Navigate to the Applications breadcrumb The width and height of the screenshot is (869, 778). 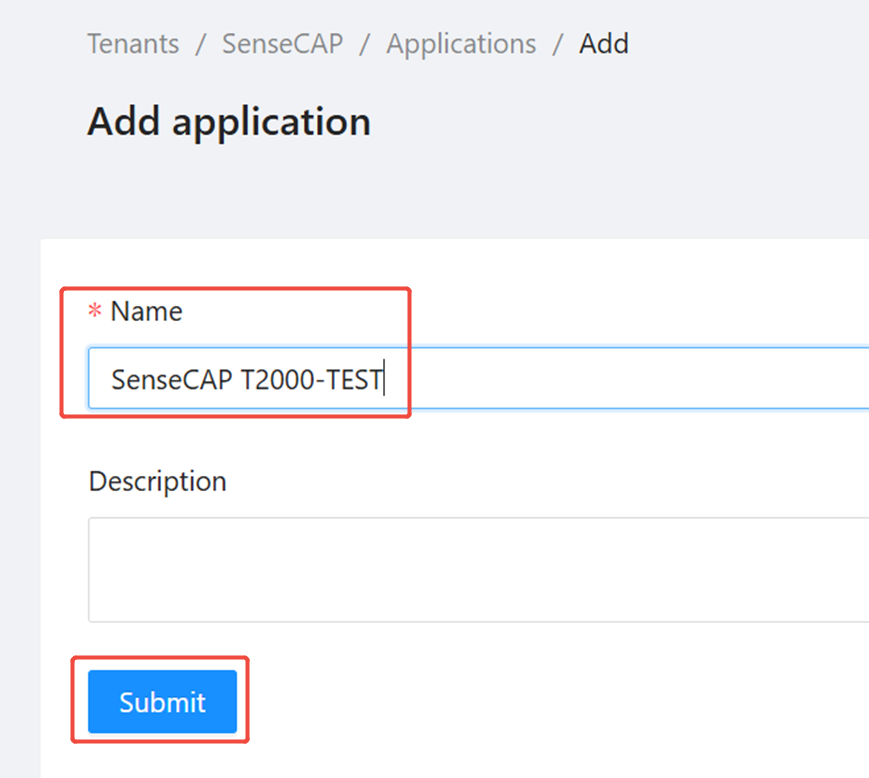coord(461,44)
